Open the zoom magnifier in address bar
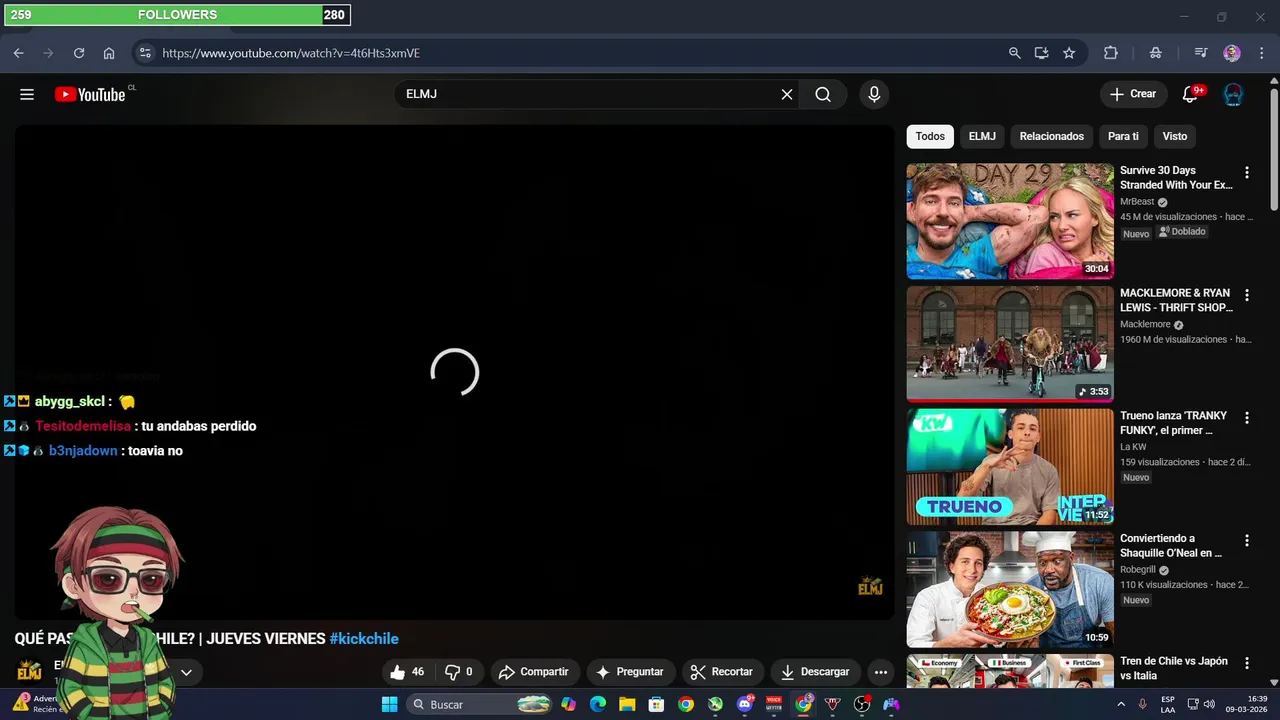This screenshot has width=1280, height=720. click(1014, 53)
